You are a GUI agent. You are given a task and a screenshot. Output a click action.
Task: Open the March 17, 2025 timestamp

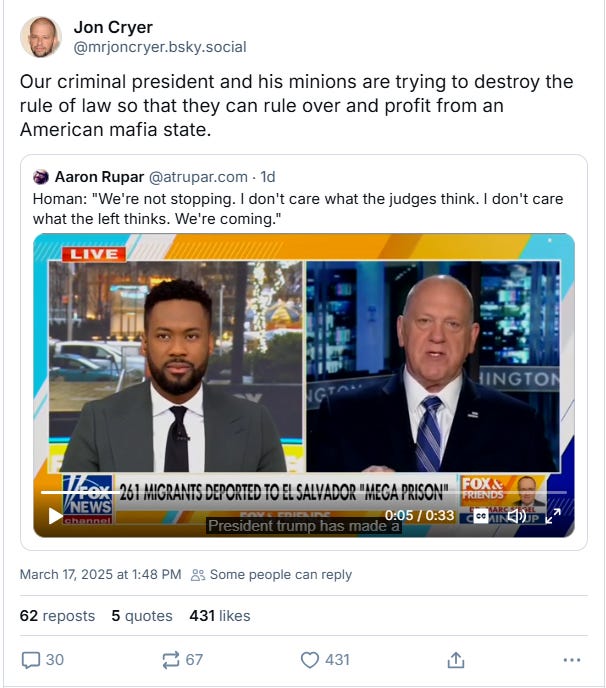[x=100, y=574]
